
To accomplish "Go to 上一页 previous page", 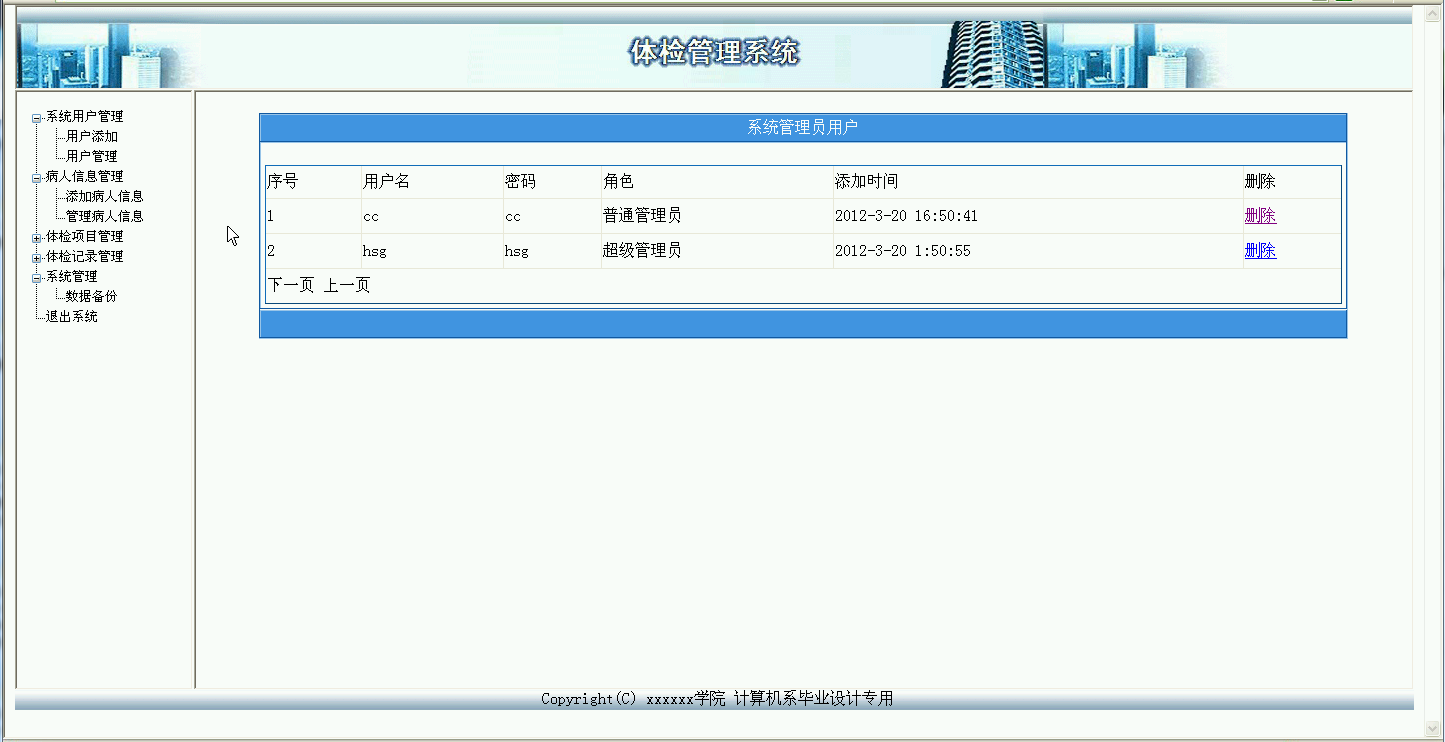I will tap(347, 286).
